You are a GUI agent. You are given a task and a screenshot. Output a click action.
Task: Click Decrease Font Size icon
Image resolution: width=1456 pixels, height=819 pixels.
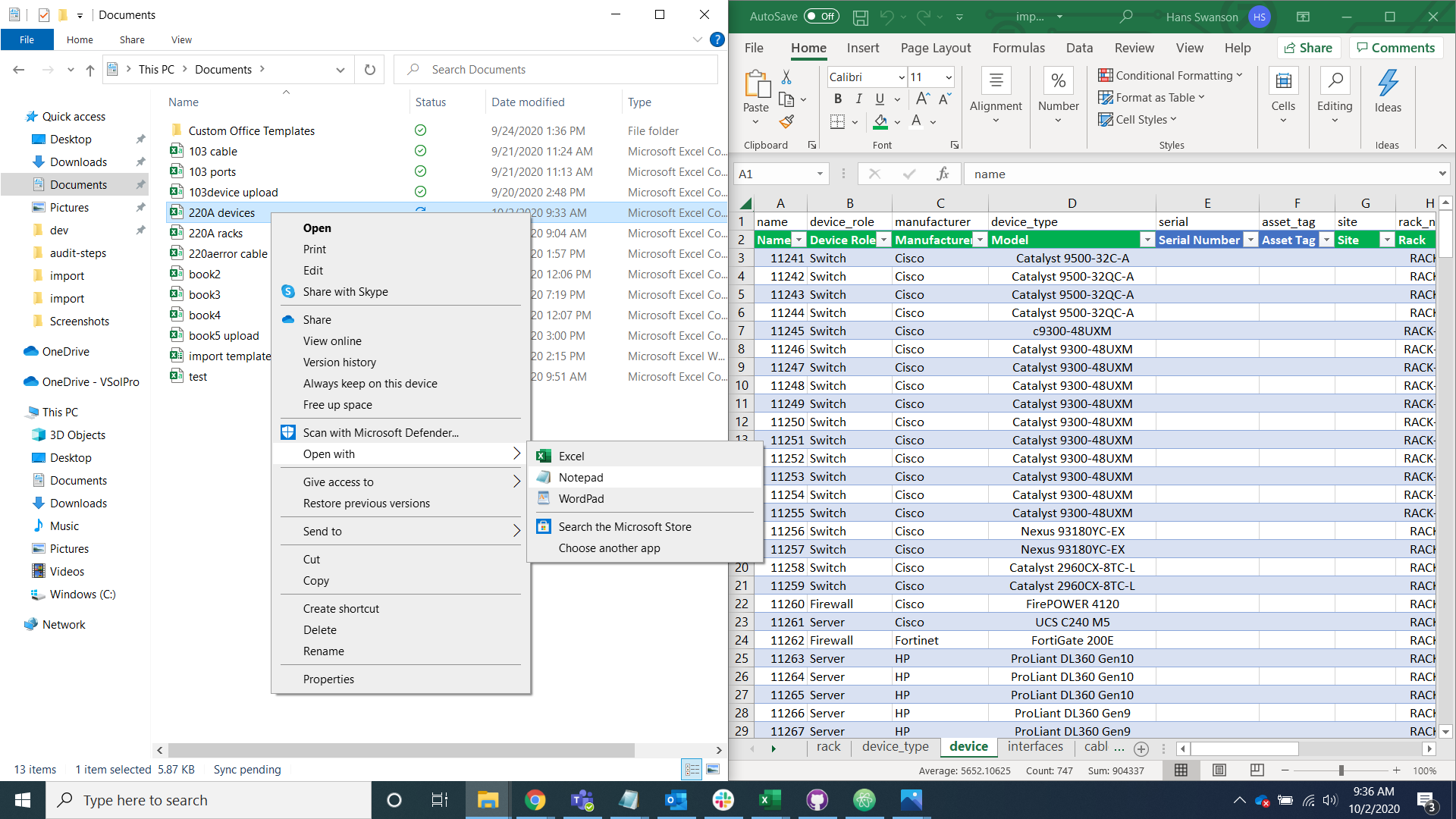point(944,99)
